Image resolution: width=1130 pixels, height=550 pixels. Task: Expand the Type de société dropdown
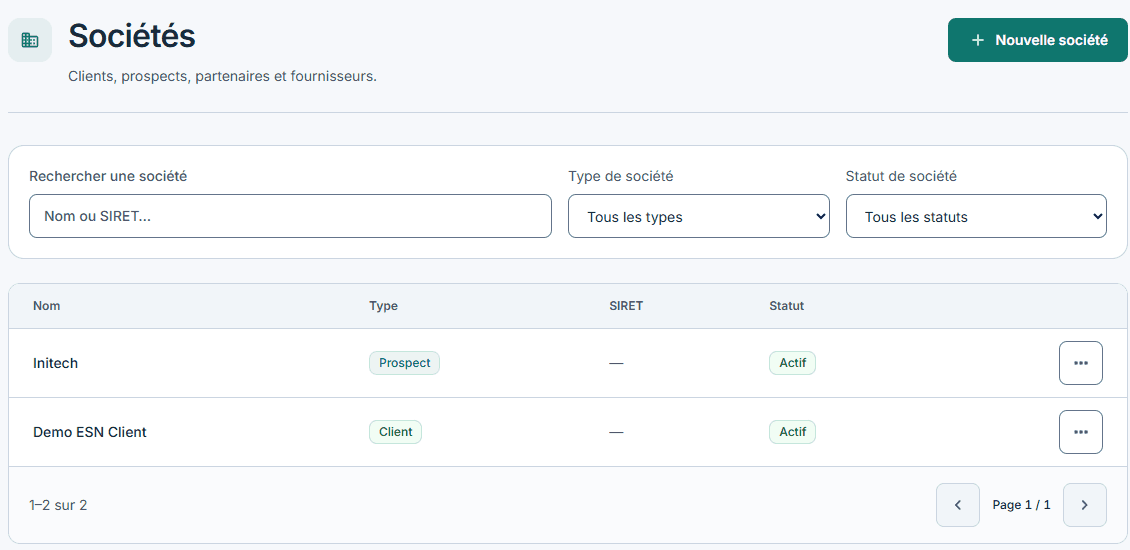tap(698, 216)
